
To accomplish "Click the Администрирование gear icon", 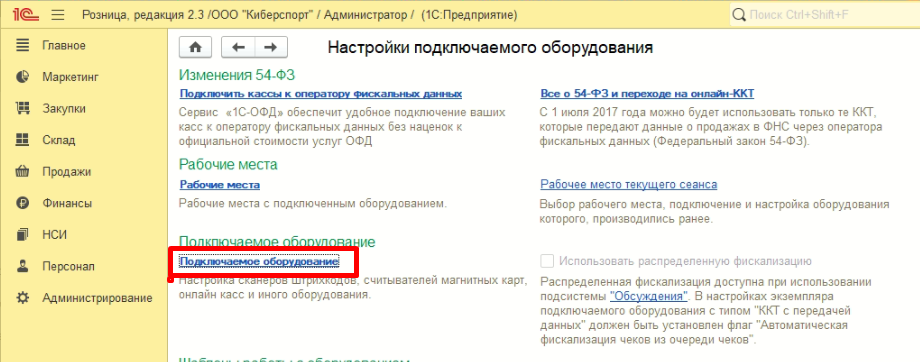I will [23, 298].
